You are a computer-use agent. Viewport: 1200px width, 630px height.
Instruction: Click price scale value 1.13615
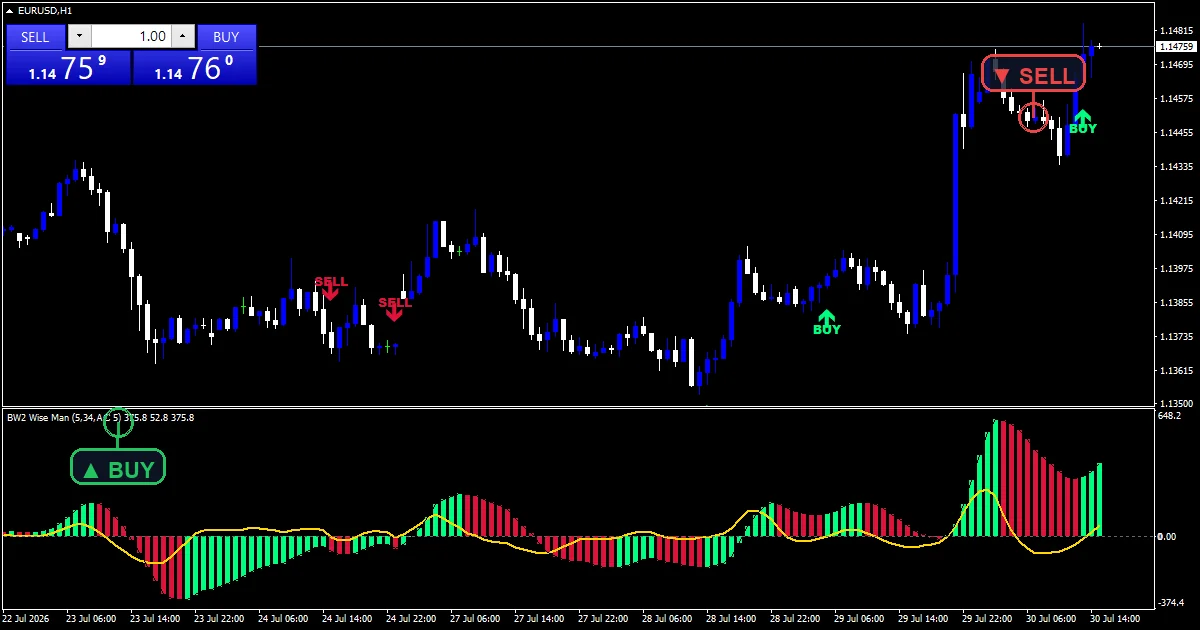click(x=1175, y=370)
